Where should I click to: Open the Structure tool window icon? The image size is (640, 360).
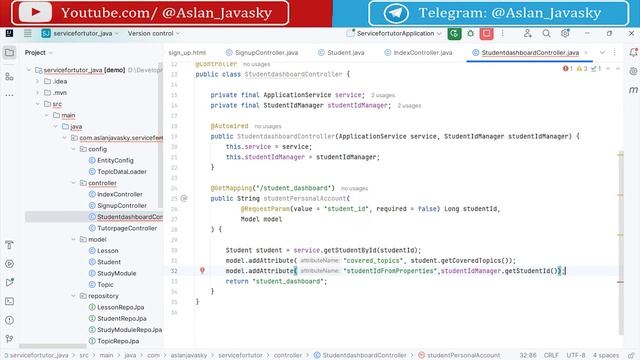(x=9, y=76)
